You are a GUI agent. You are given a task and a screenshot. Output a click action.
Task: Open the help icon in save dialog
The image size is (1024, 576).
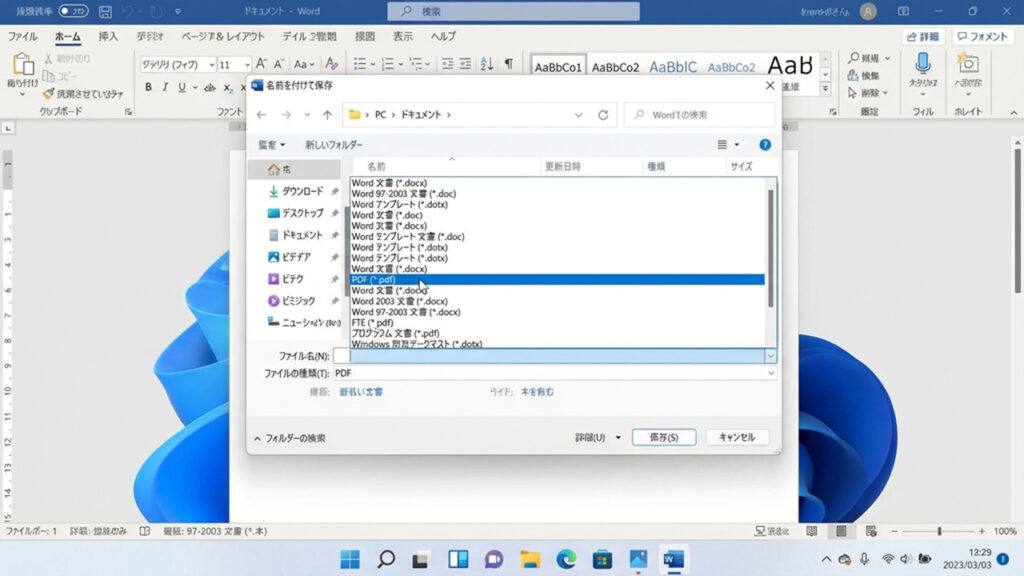coord(765,145)
